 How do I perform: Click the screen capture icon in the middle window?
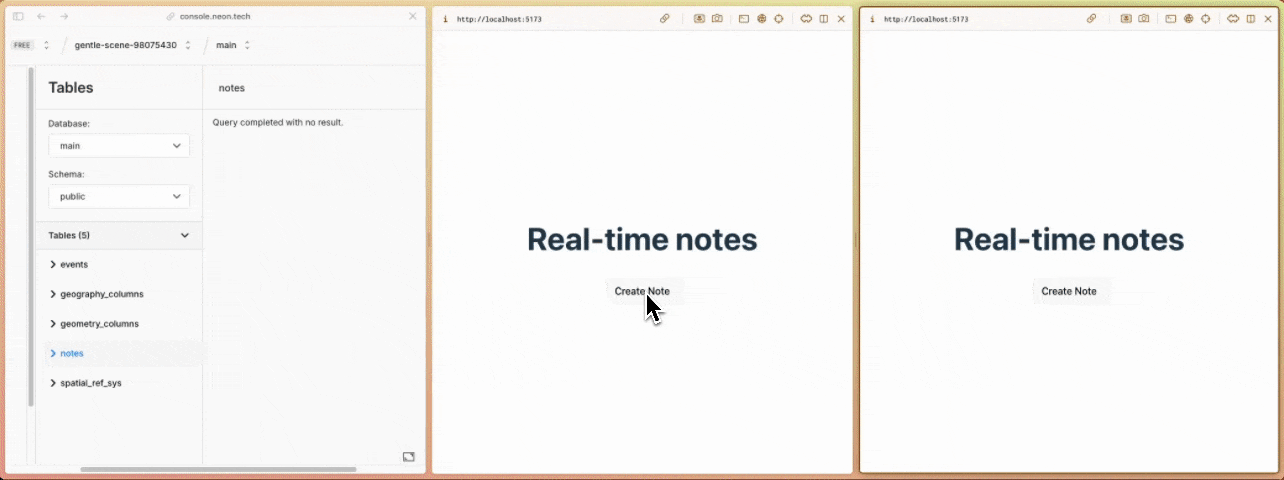tap(700, 19)
